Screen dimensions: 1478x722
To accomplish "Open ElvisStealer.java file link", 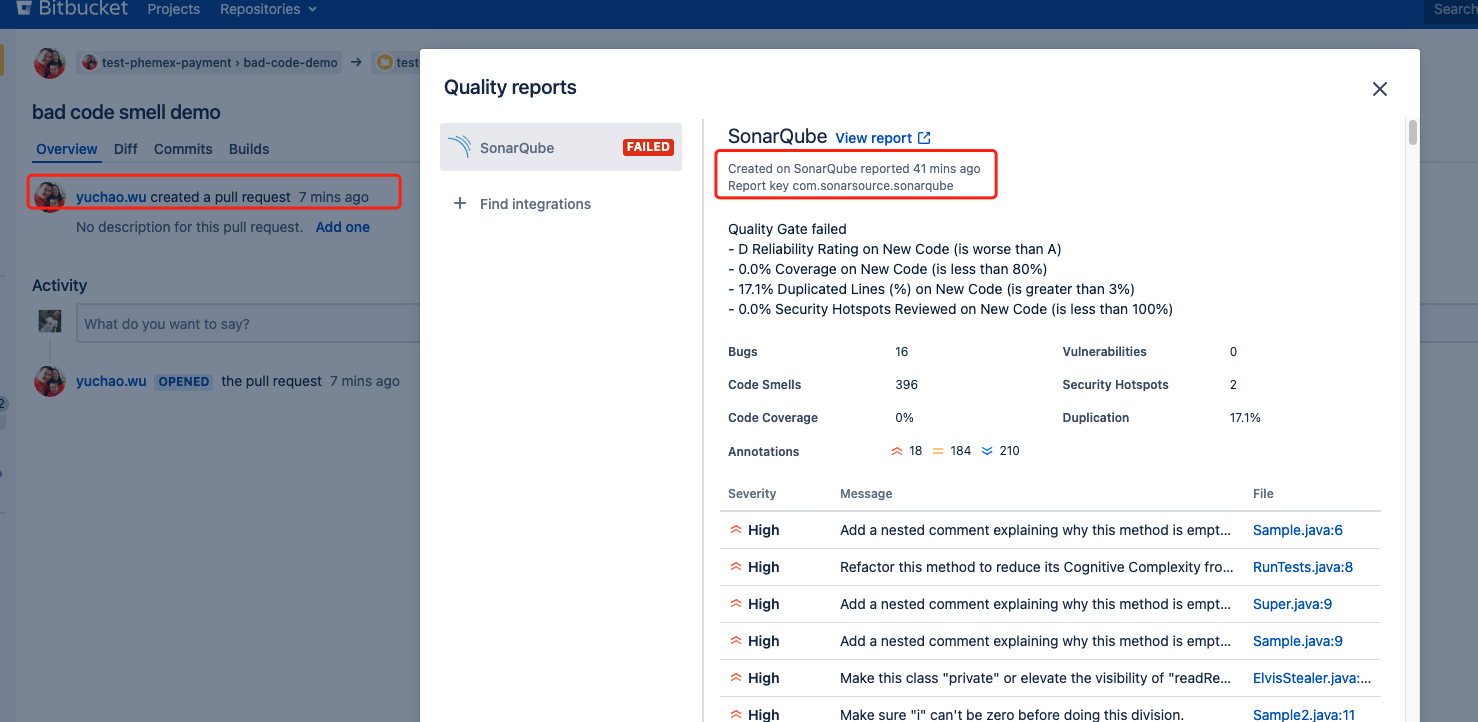I will click(x=1312, y=678).
